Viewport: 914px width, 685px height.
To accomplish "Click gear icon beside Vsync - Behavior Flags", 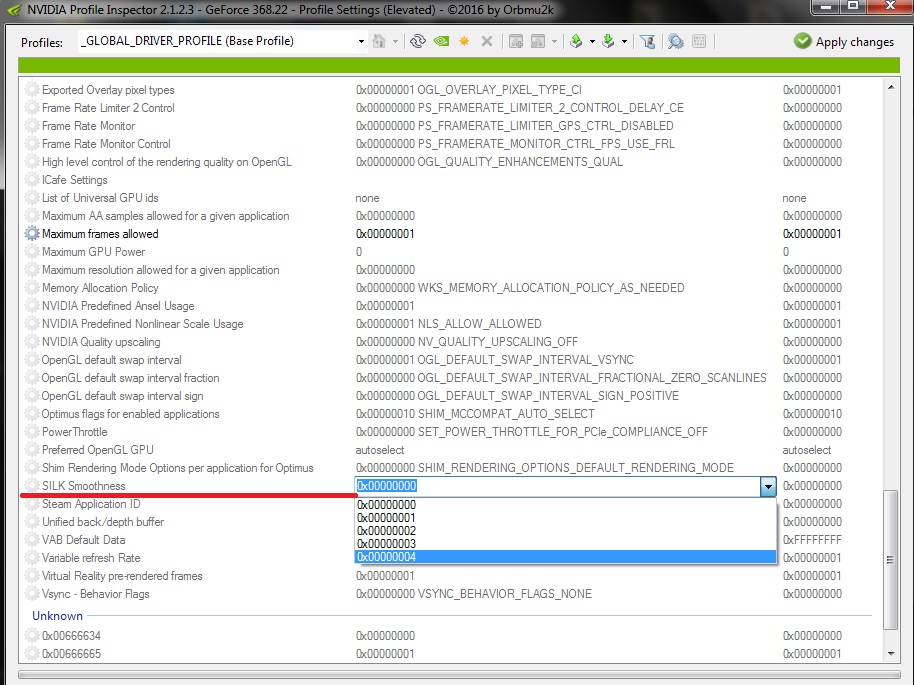I will pos(31,594).
